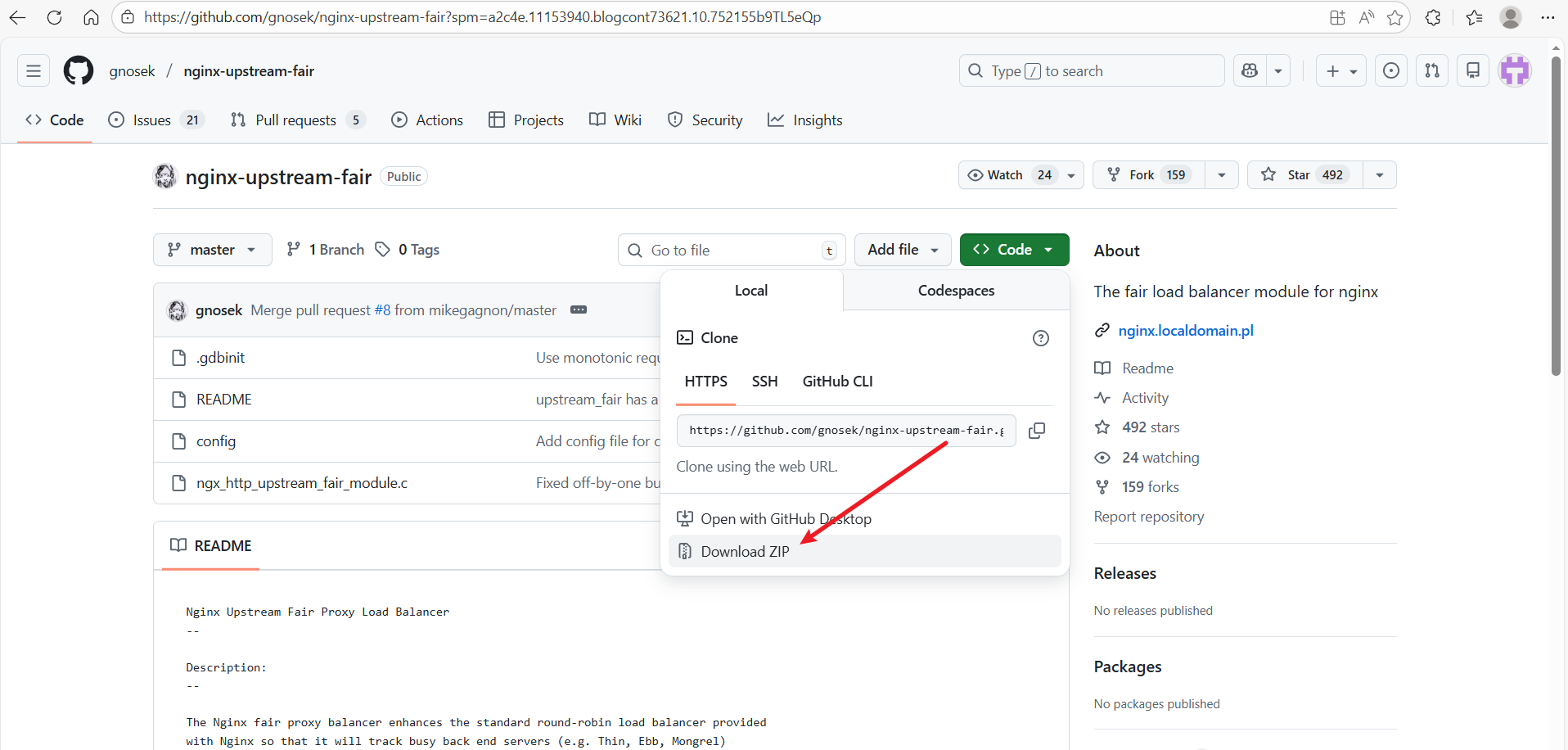Open the Add file dropdown
Screen dimensions: 1568x750
pos(902,250)
